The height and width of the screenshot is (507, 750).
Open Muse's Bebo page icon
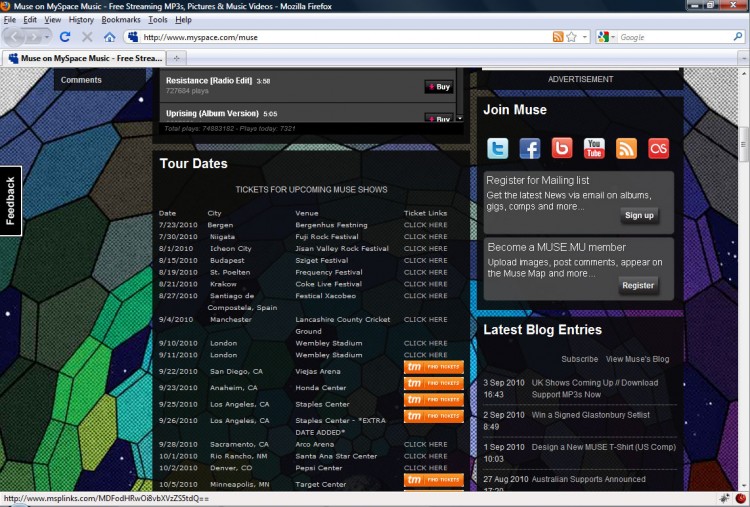pos(562,148)
